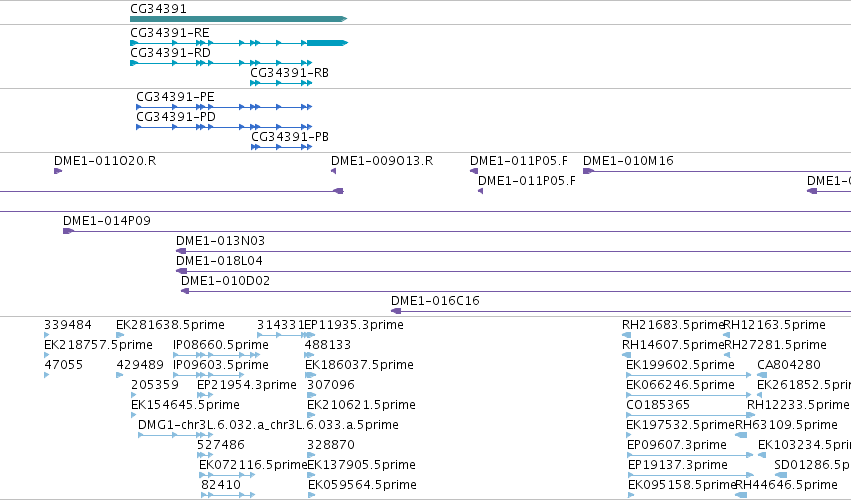Image resolution: width=851 pixels, height=500 pixels.
Task: Select the EST labeled 205359
Action: pos(135,395)
